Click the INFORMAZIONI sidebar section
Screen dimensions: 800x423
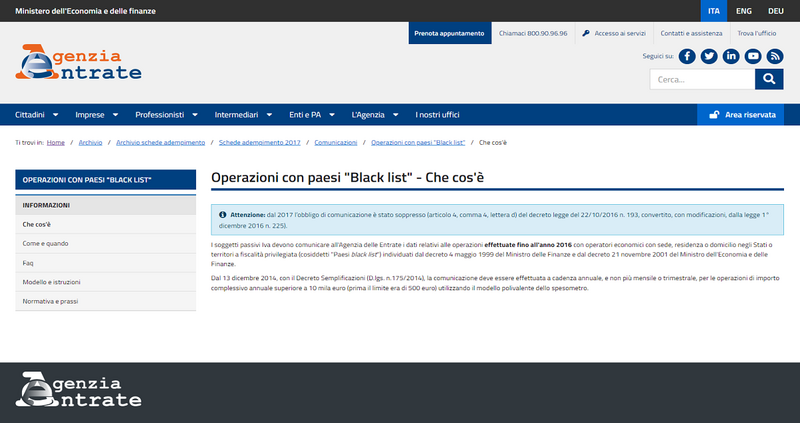106,205
